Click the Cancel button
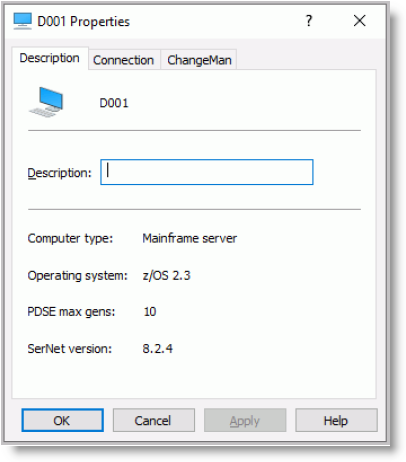The height and width of the screenshot is (462, 406). coord(153,420)
